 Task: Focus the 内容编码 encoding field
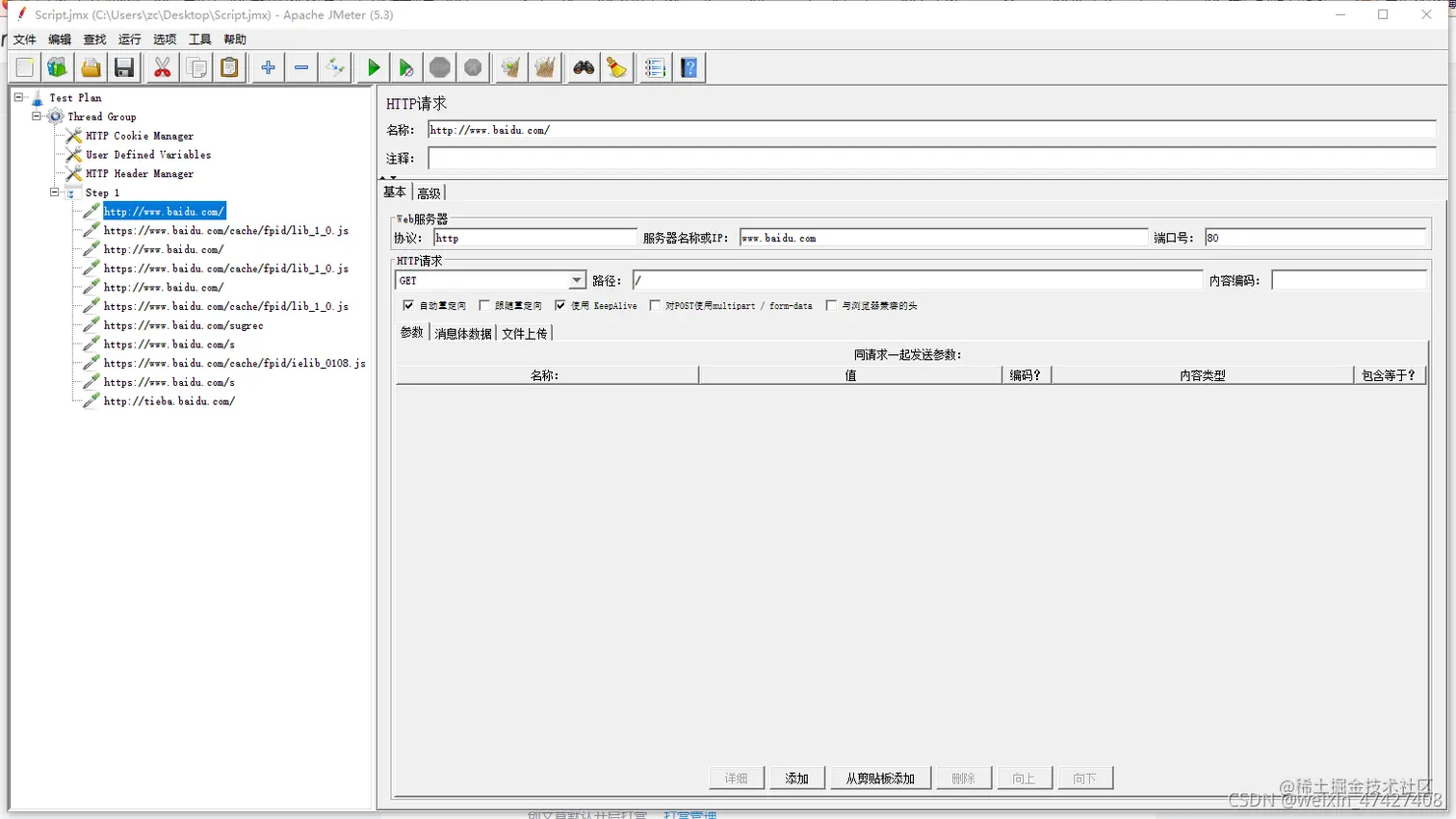click(x=1349, y=280)
